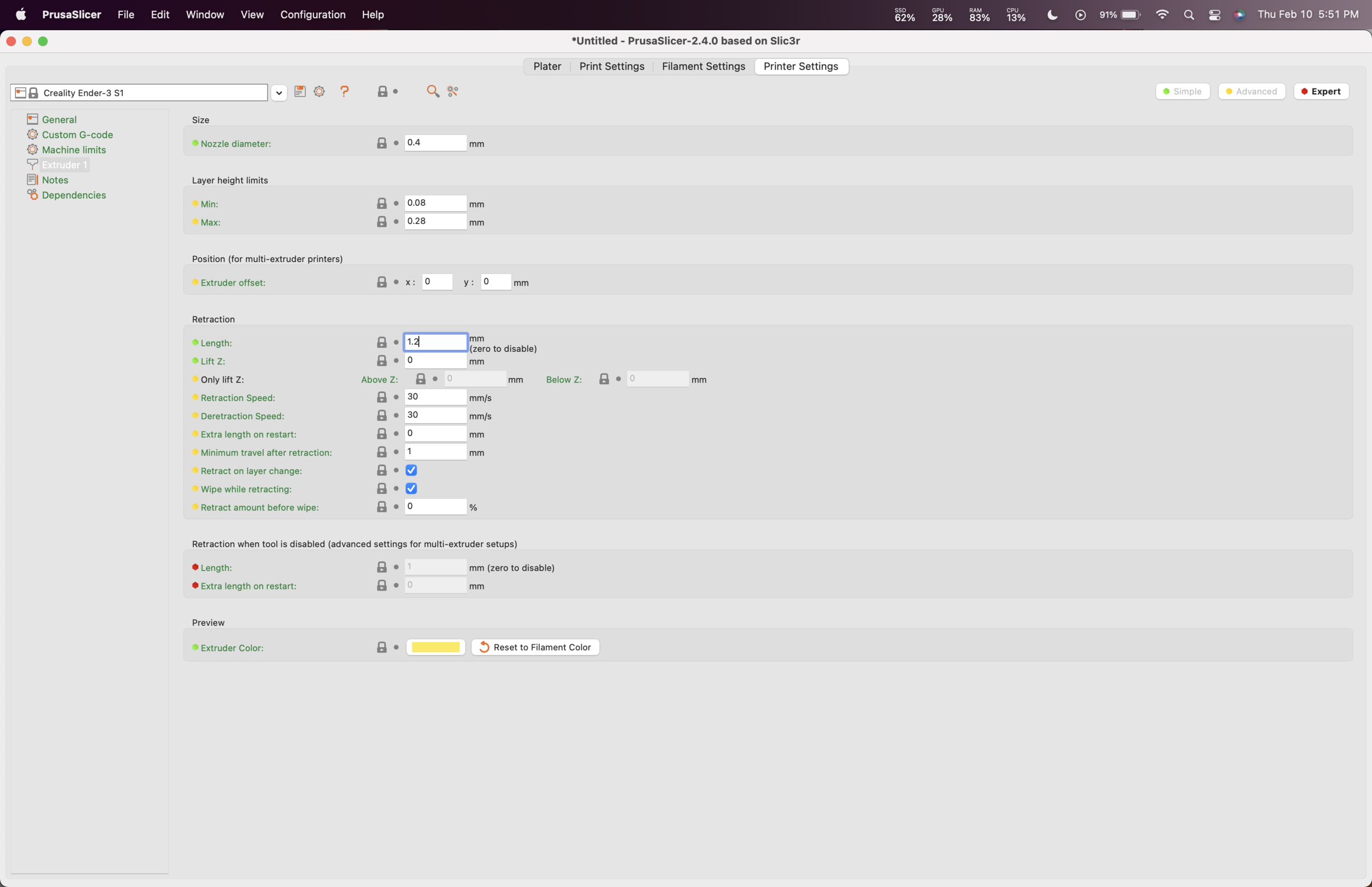Click the yellow Extruder Color swatch

click(x=436, y=647)
